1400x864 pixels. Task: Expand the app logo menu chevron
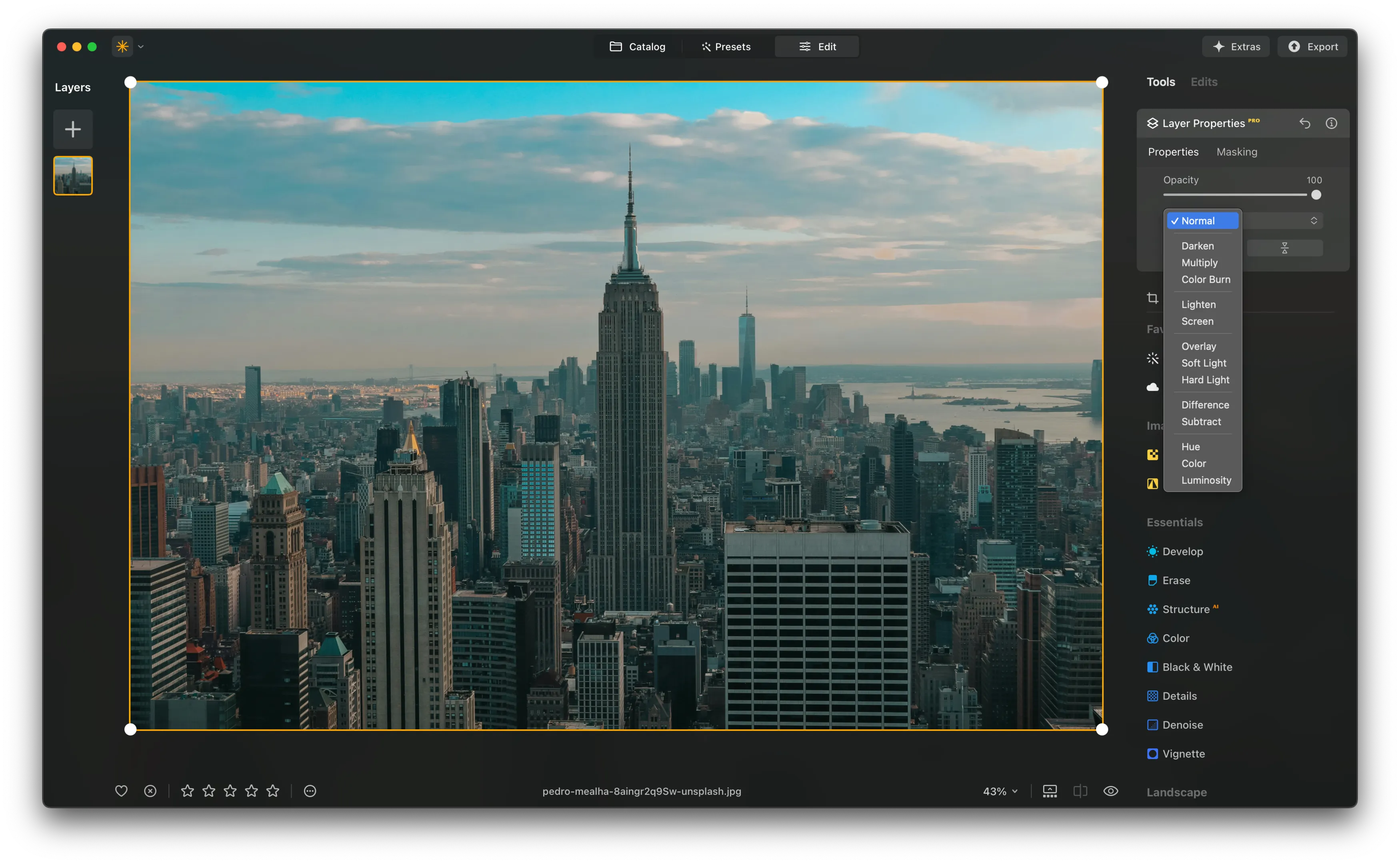pos(141,47)
